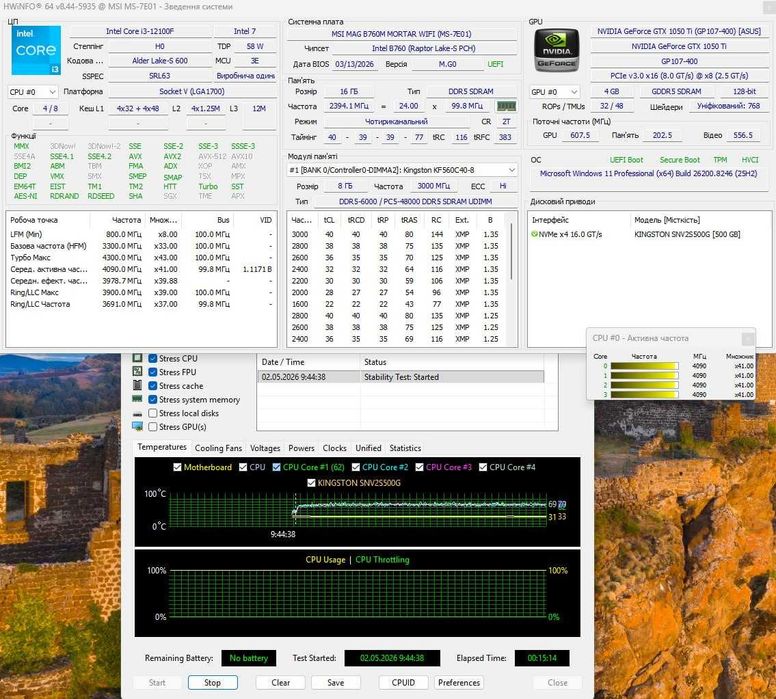Click the Stress GPU(s) monitor icon

coord(138,427)
